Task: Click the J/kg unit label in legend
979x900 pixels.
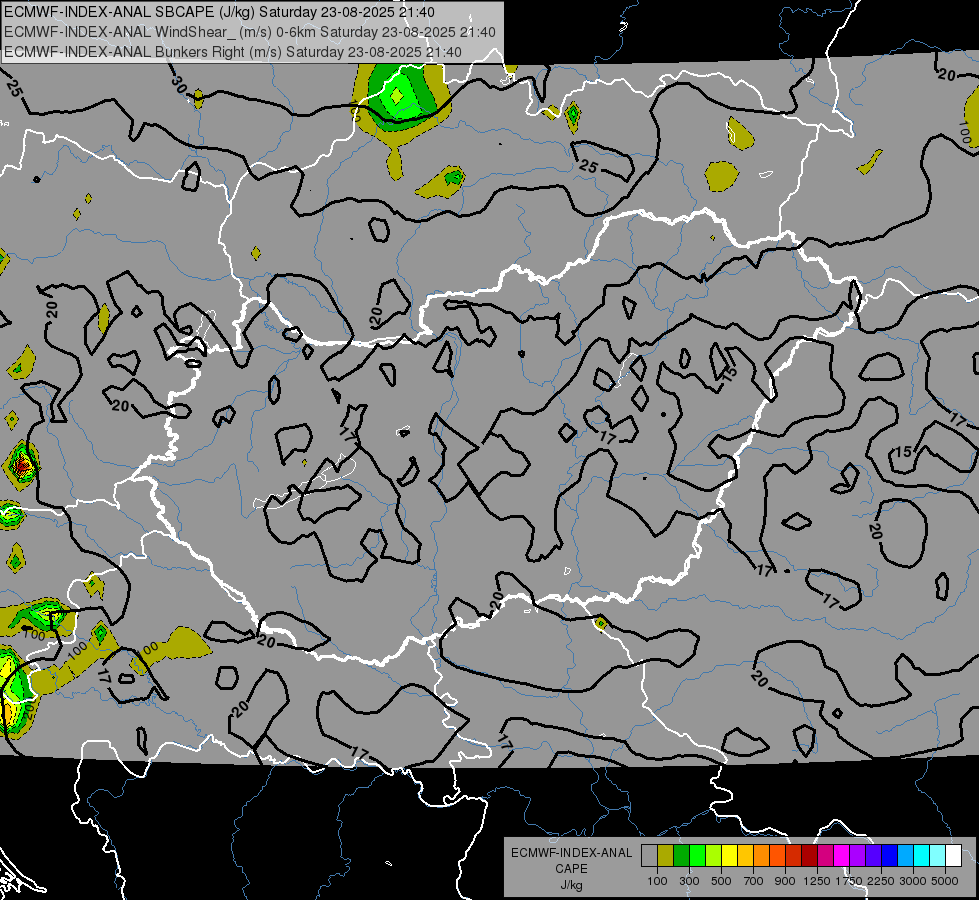Action: click(571, 885)
